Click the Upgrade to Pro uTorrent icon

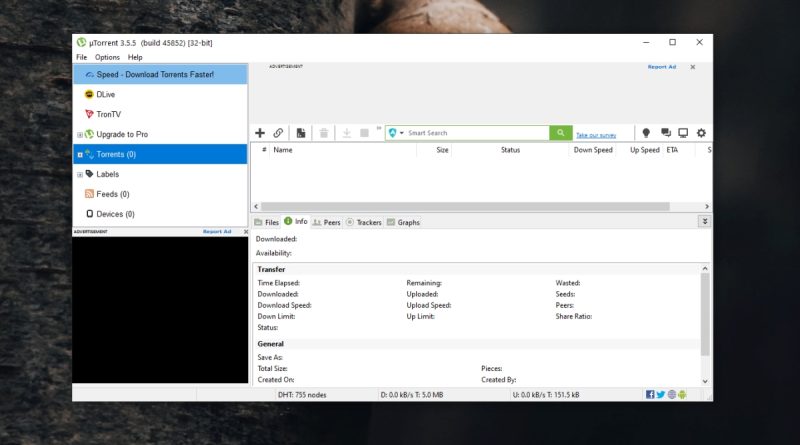(x=89, y=134)
